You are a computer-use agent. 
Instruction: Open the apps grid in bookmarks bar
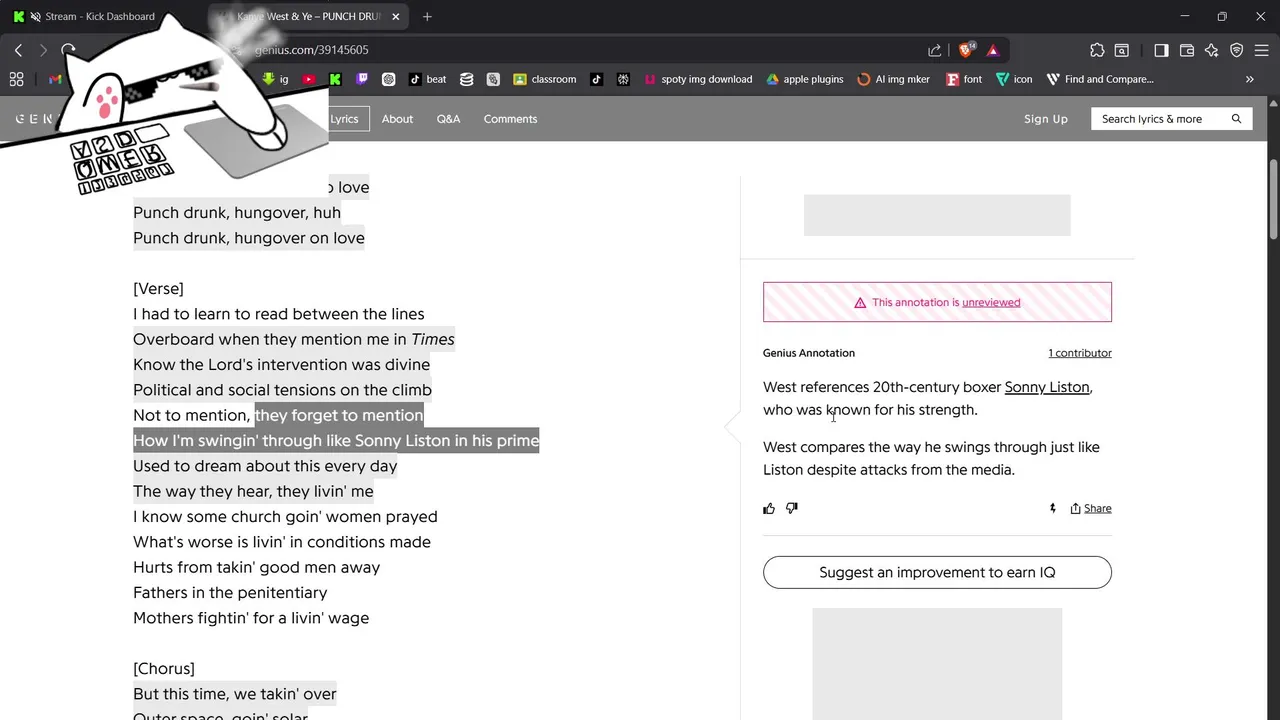pos(16,79)
